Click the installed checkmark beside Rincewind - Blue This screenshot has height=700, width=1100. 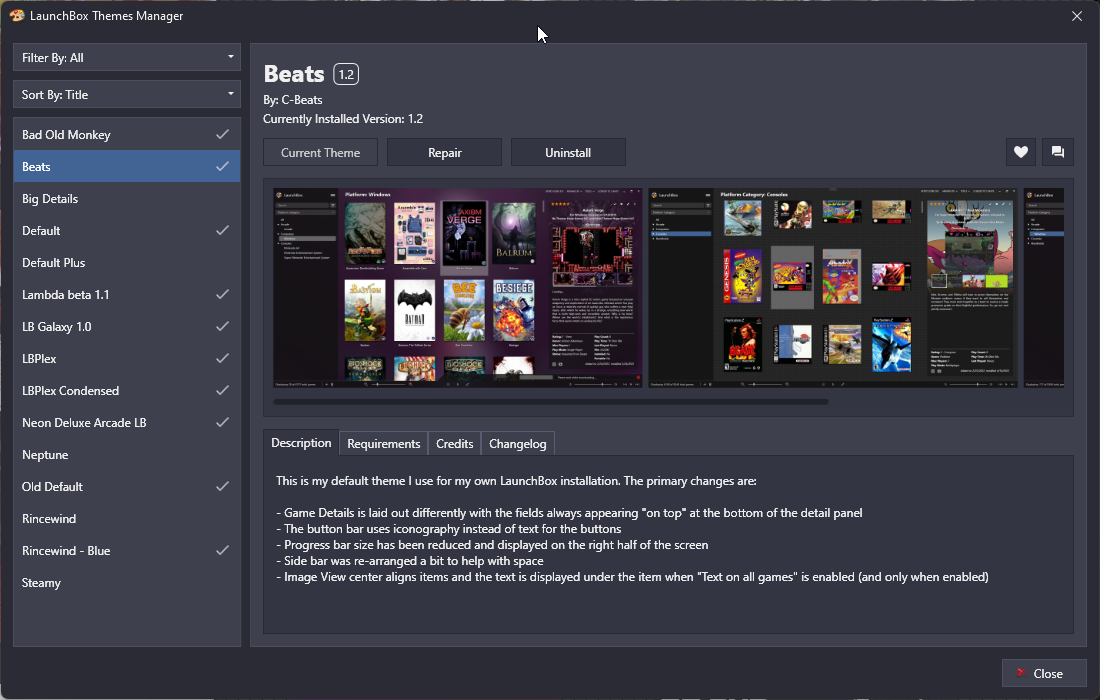point(222,551)
